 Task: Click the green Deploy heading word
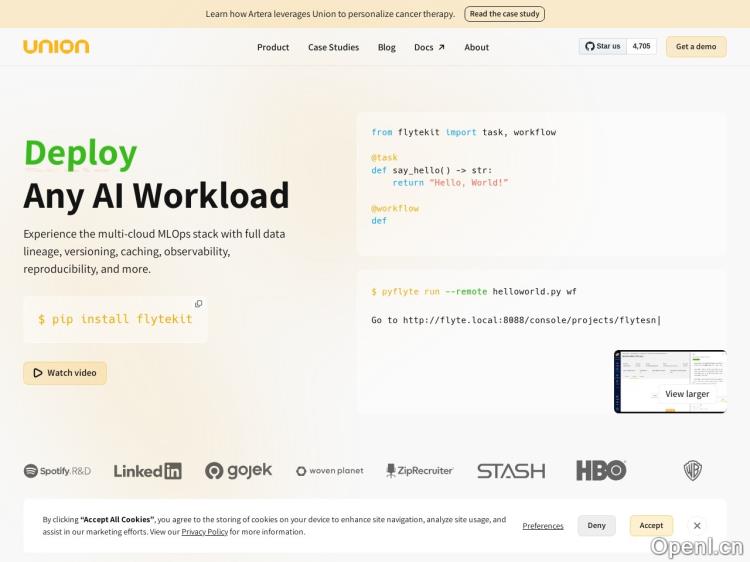(x=80, y=154)
